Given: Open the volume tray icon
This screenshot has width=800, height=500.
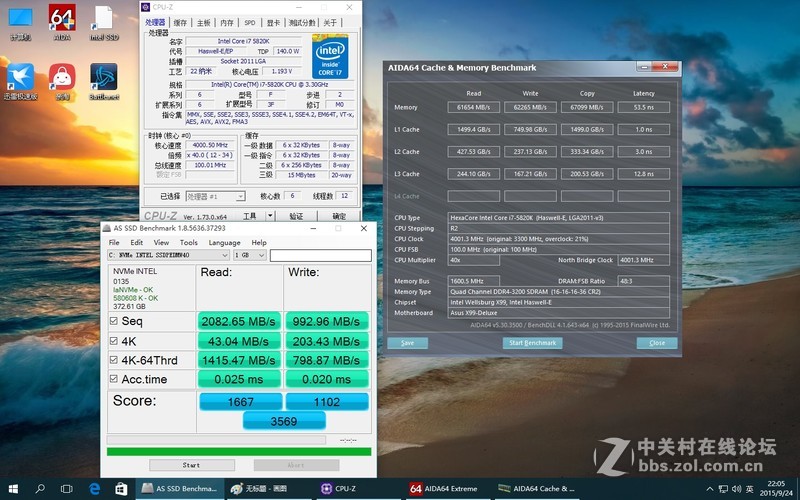Looking at the screenshot, I should click(736, 489).
